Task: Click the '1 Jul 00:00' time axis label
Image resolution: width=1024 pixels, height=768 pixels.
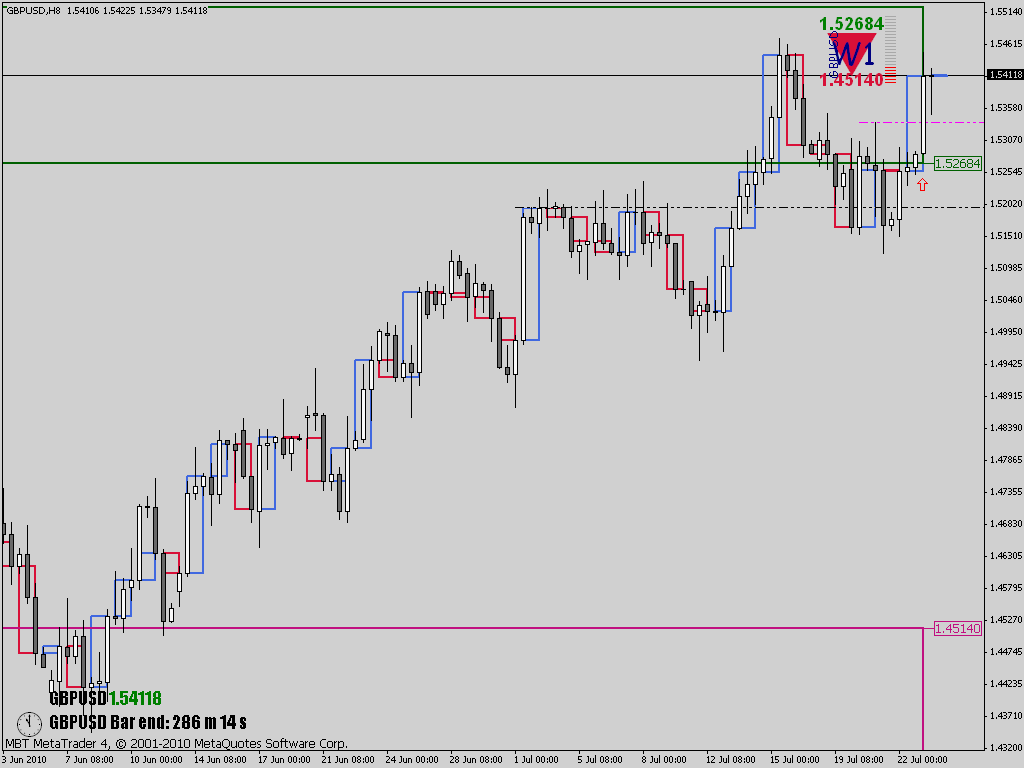Action: pyautogui.click(x=536, y=760)
